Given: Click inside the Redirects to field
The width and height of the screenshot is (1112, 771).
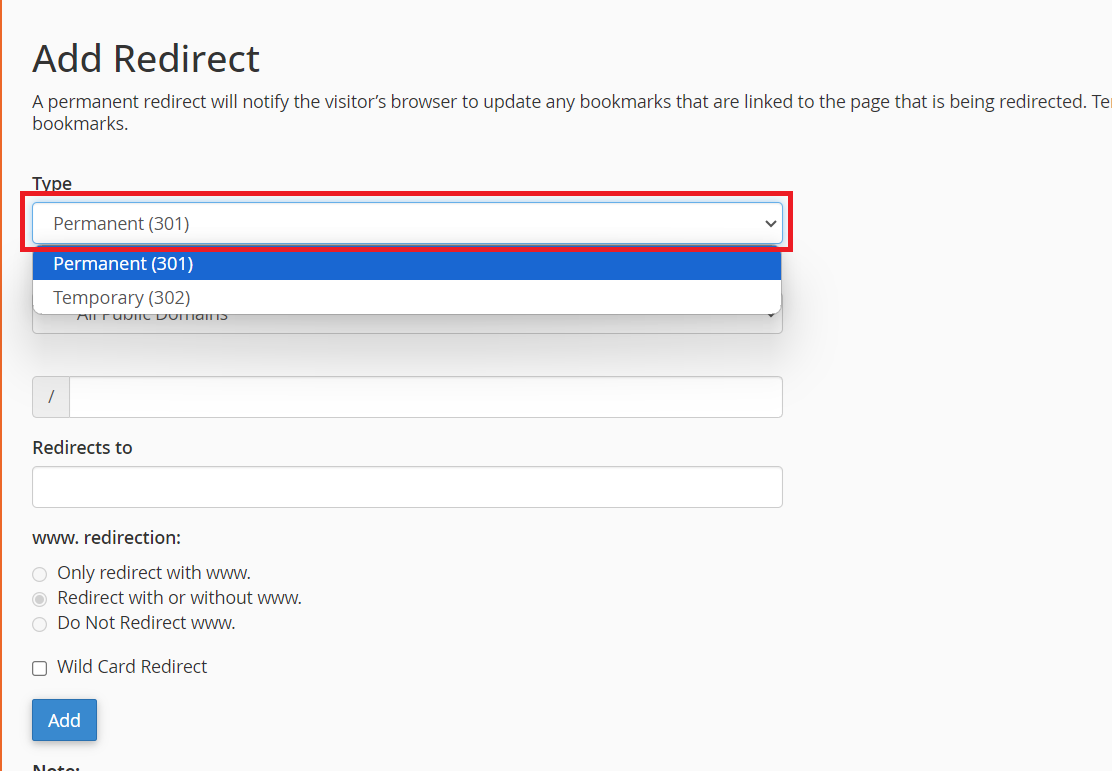Looking at the screenshot, I should (x=407, y=487).
